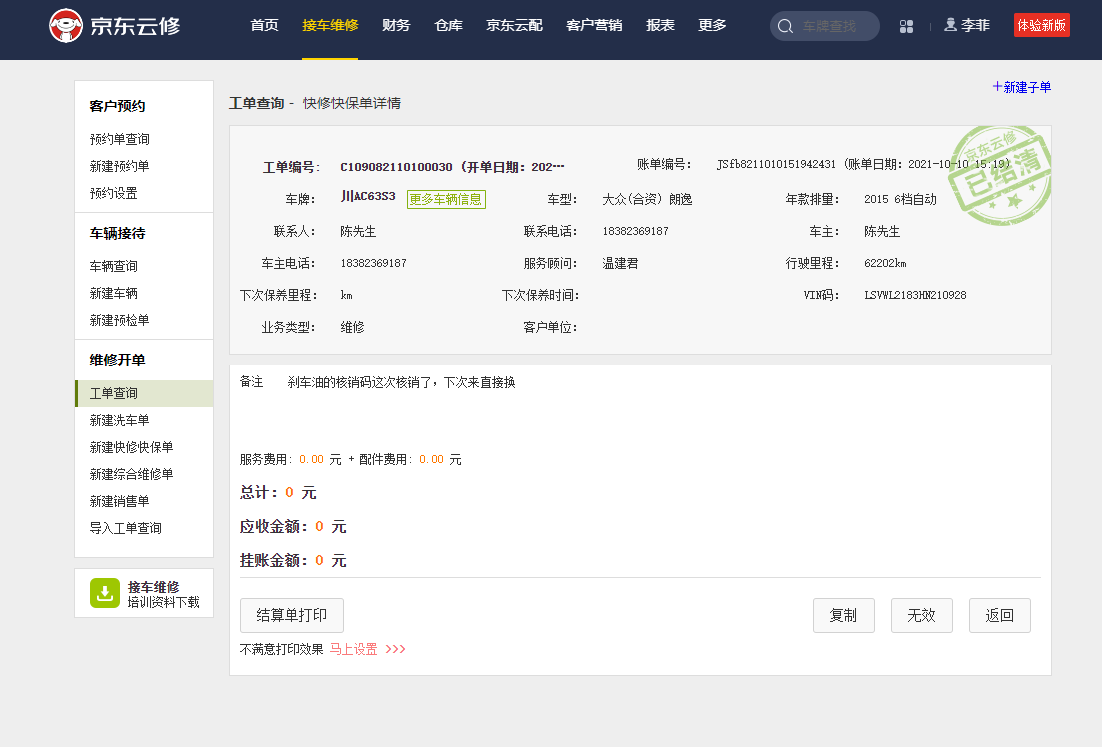Open the apps grid icon

click(906, 26)
